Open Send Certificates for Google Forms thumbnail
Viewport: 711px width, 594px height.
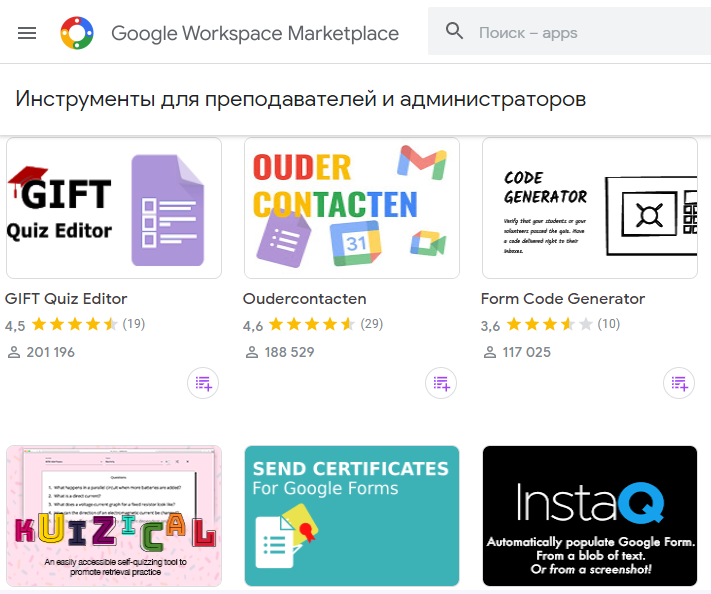pos(352,516)
